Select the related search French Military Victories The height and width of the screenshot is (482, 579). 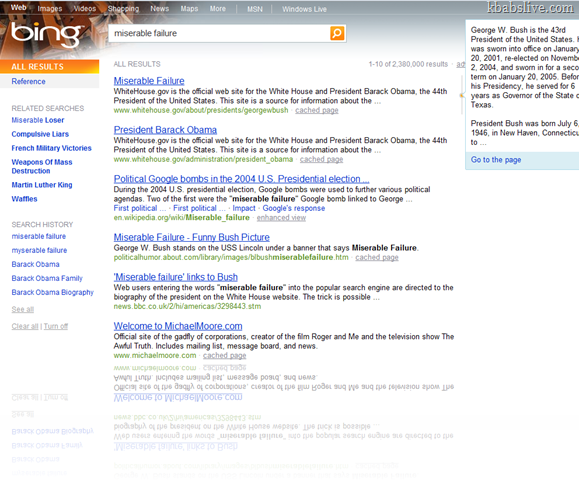pos(51,148)
